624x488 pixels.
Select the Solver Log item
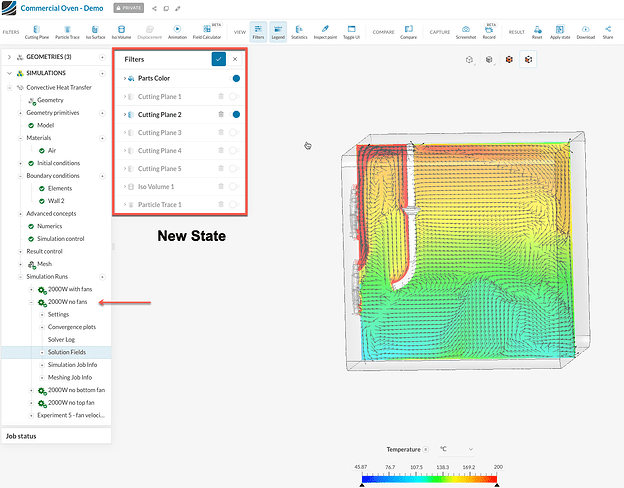point(62,339)
